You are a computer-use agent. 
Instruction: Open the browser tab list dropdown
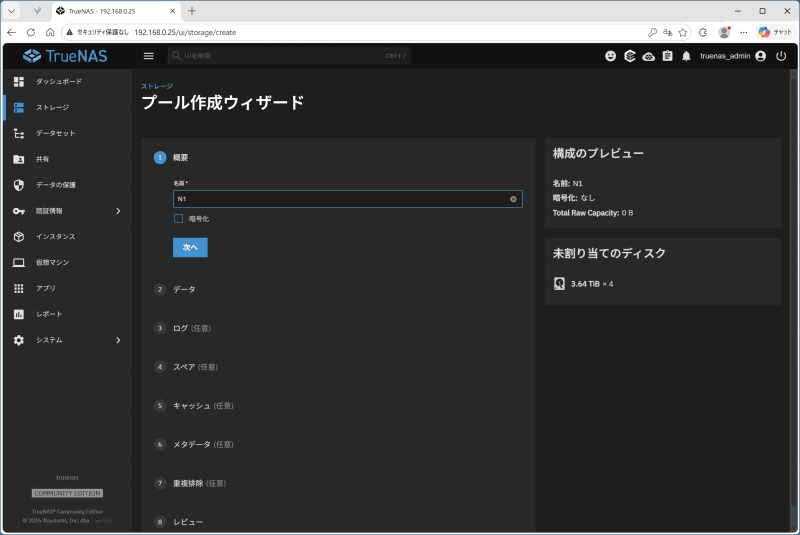[11, 11]
